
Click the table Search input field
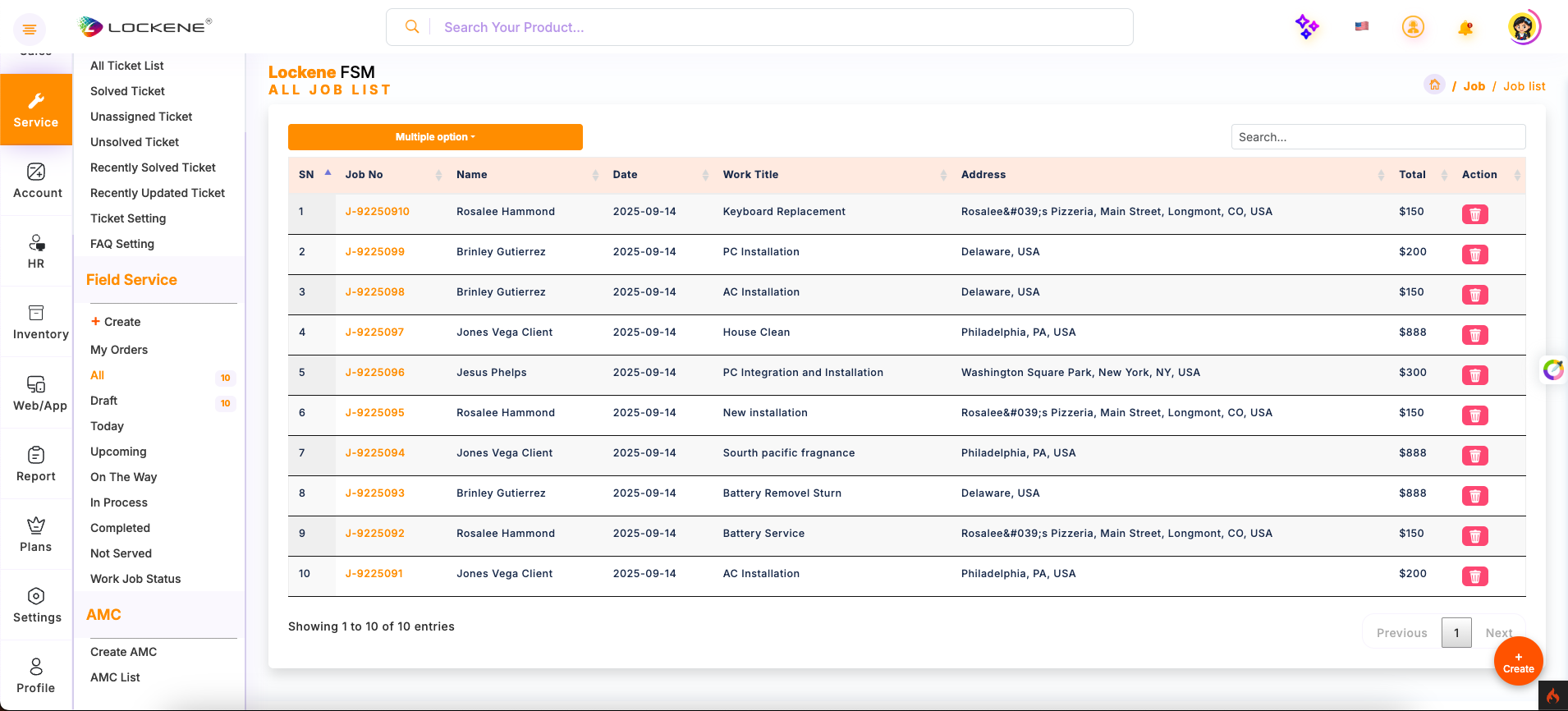1378,137
